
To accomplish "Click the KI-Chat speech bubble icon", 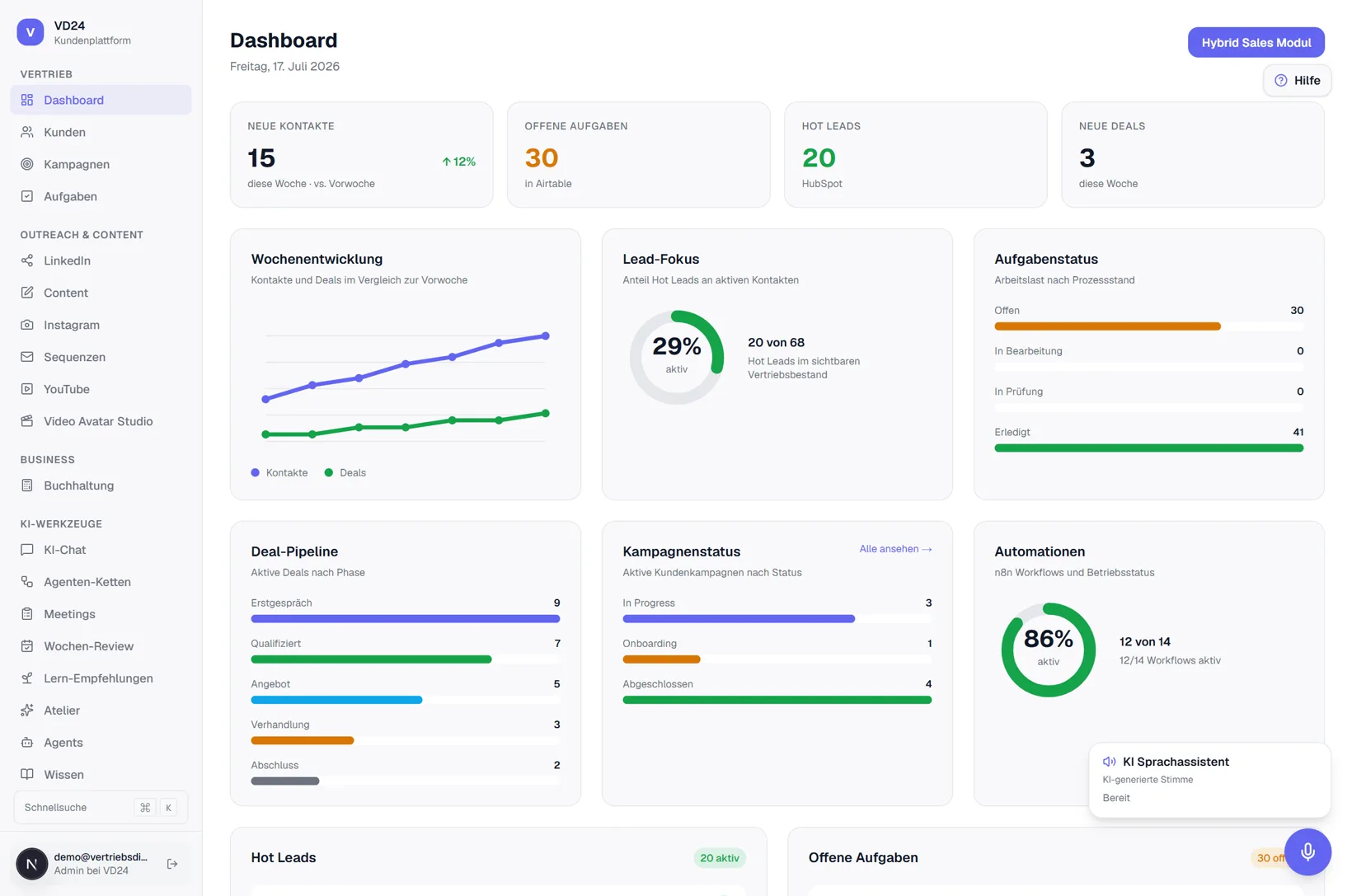I will [27, 550].
